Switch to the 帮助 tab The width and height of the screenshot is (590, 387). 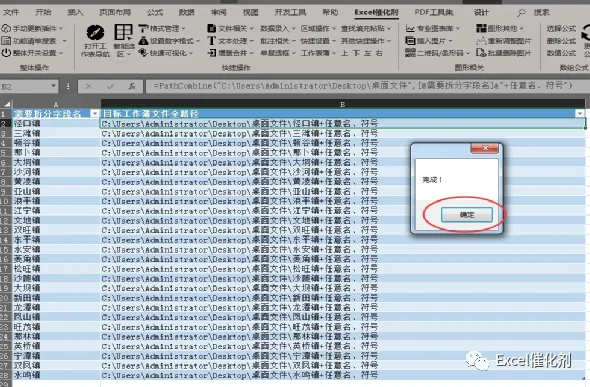click(330, 12)
